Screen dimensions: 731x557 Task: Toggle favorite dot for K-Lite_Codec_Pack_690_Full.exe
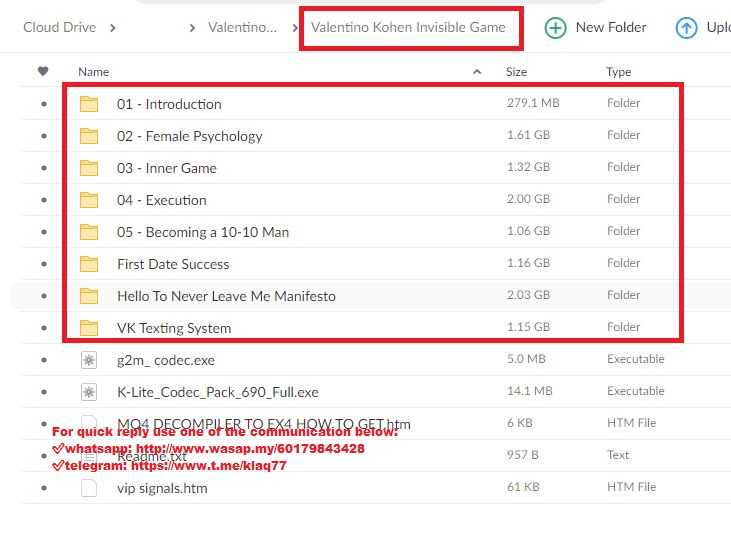click(x=44, y=392)
